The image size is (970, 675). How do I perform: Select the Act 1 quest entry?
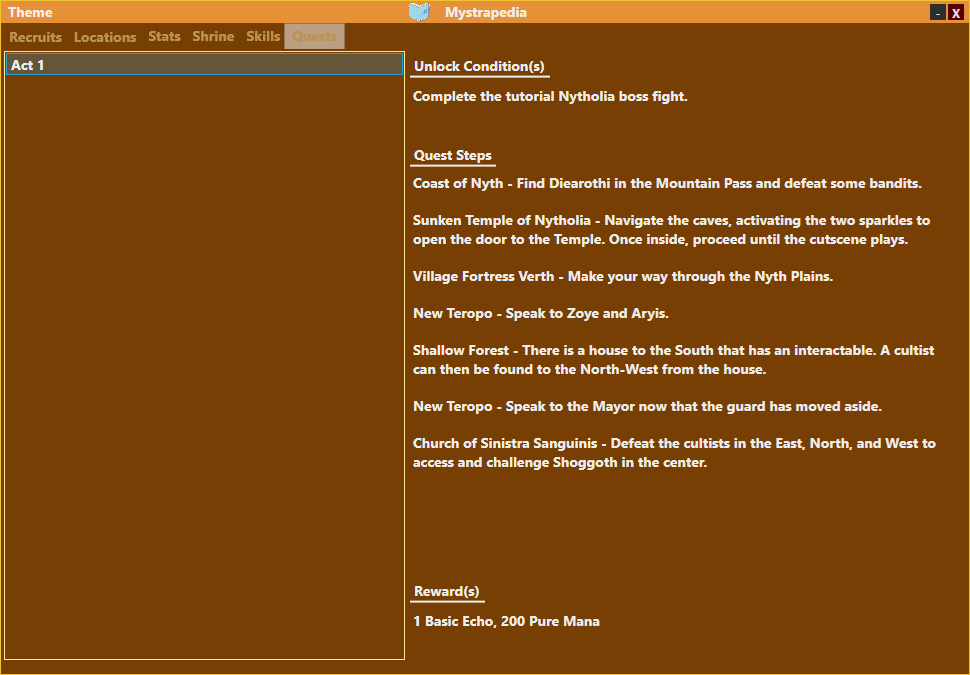tap(204, 65)
